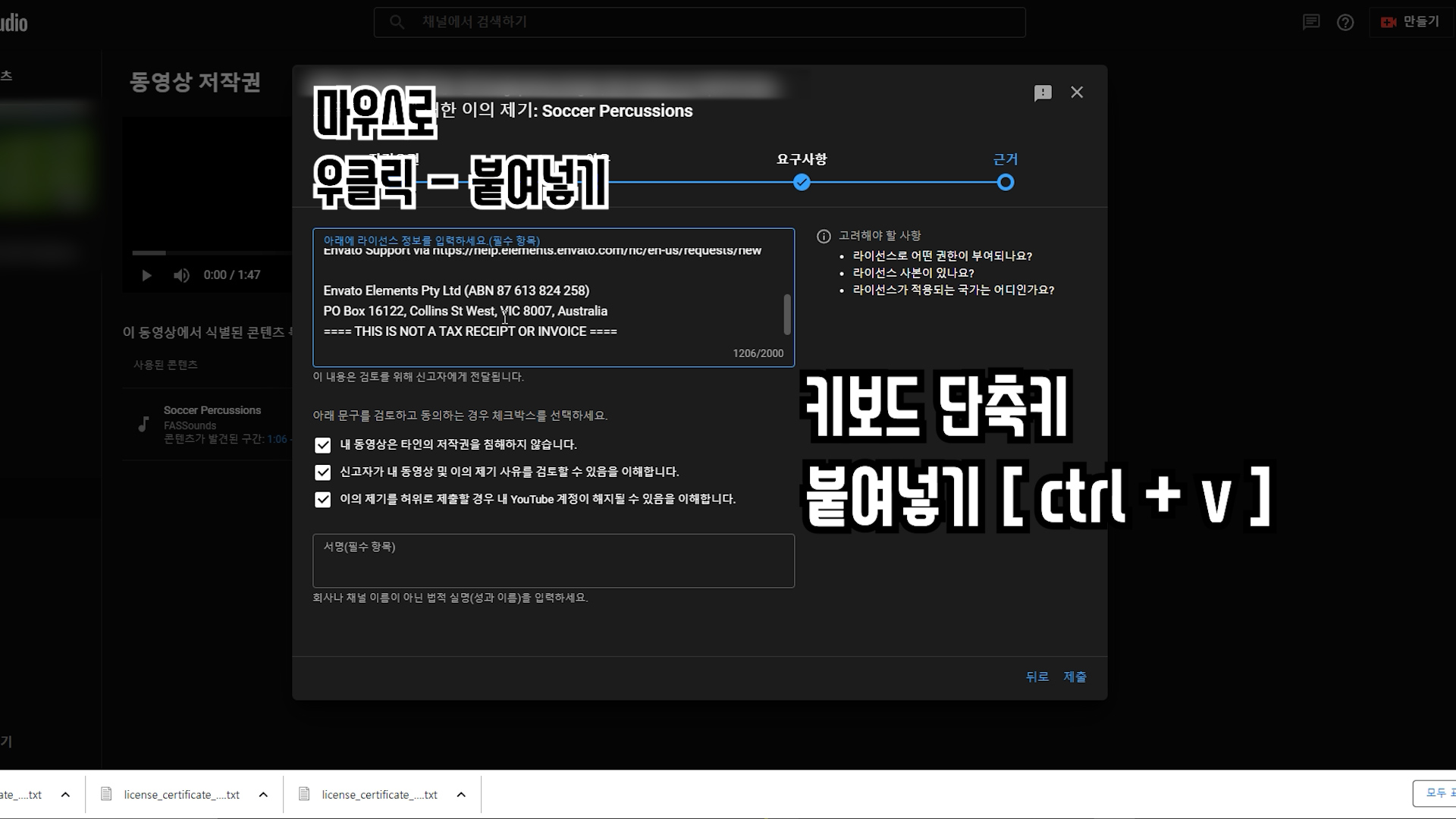Expand rightmost license_certificate download chevron

[x=461, y=795]
